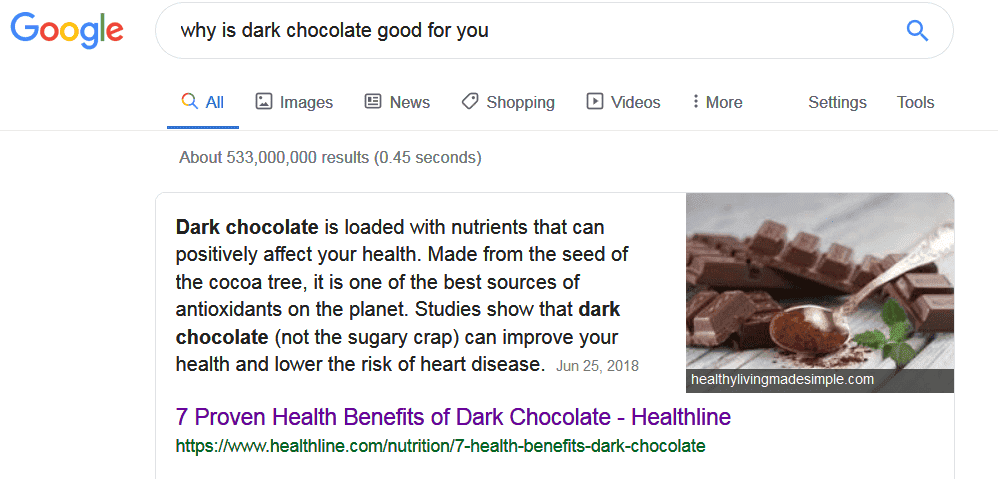Expand the More search categories menu
Screen dimensions: 998x479
click(x=716, y=102)
